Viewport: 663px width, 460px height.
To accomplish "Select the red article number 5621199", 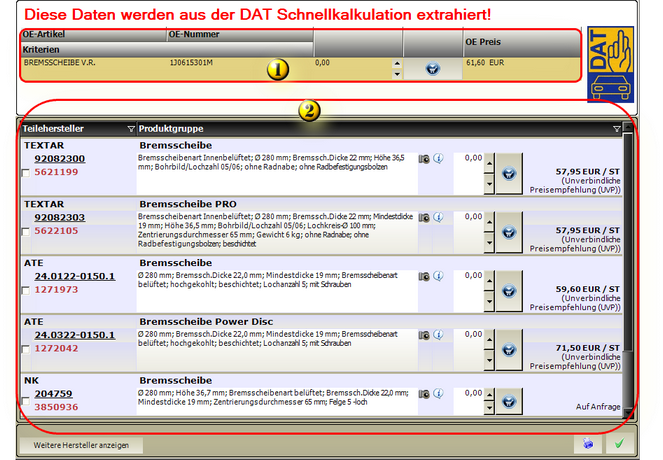I will [x=56, y=172].
